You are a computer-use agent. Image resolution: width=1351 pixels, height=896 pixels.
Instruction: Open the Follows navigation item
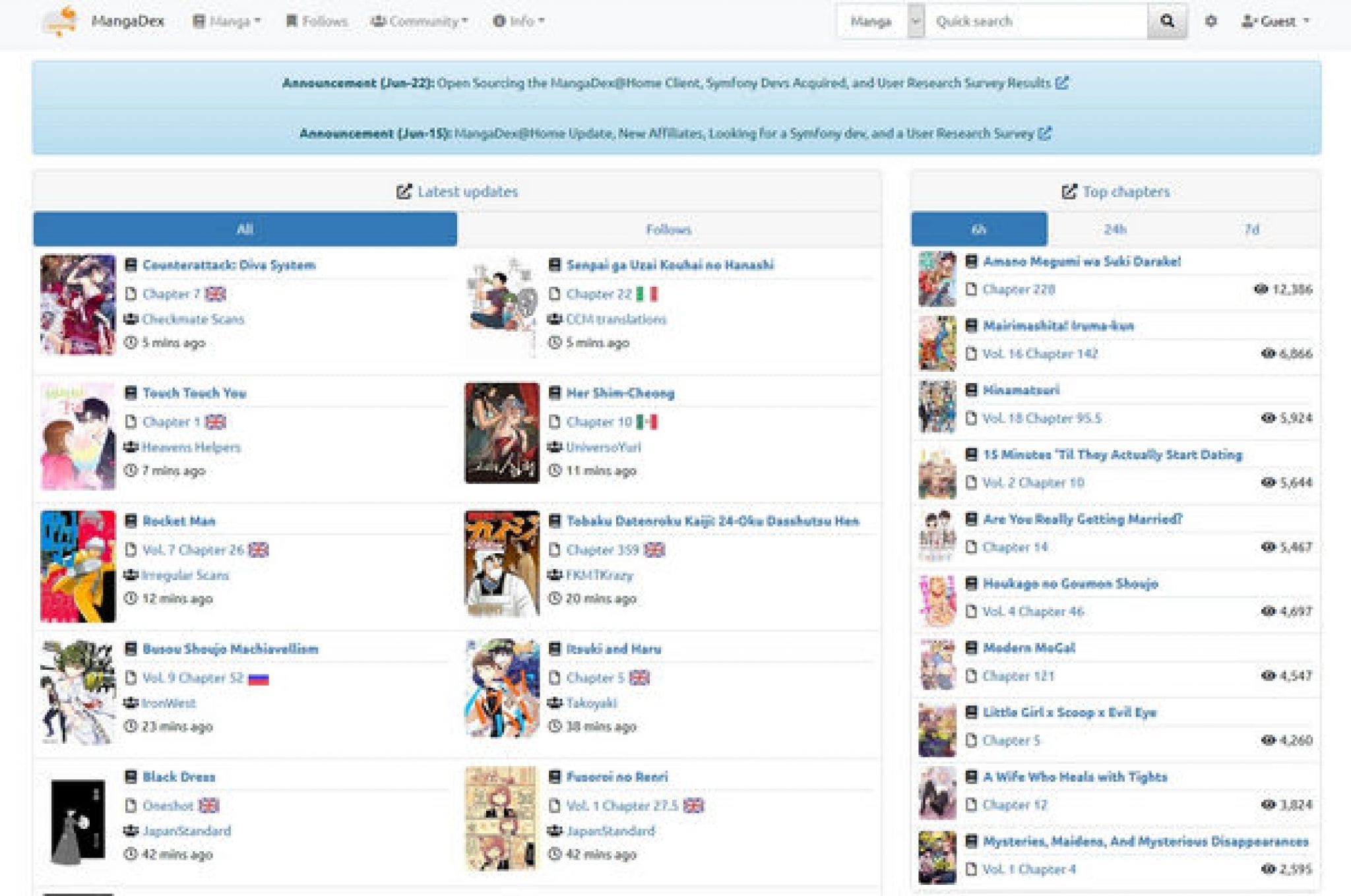click(x=317, y=21)
